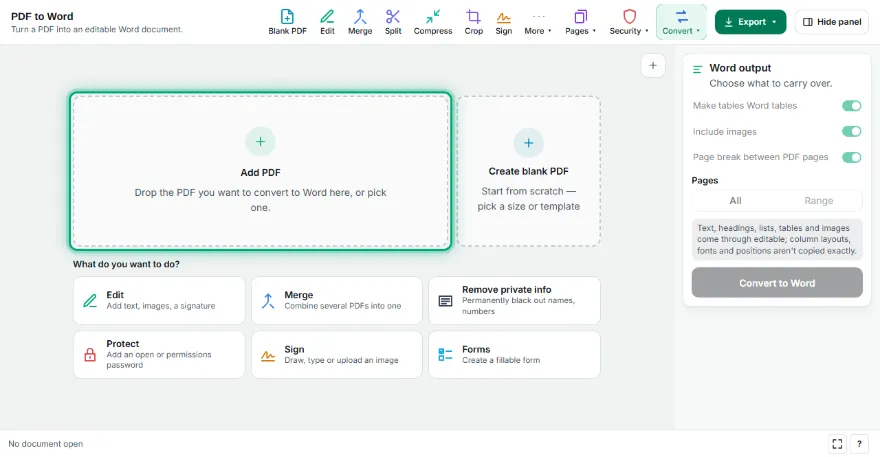This screenshot has height=457, width=880.
Task: Click the Word output panel header icon
Action: pyautogui.click(x=698, y=70)
